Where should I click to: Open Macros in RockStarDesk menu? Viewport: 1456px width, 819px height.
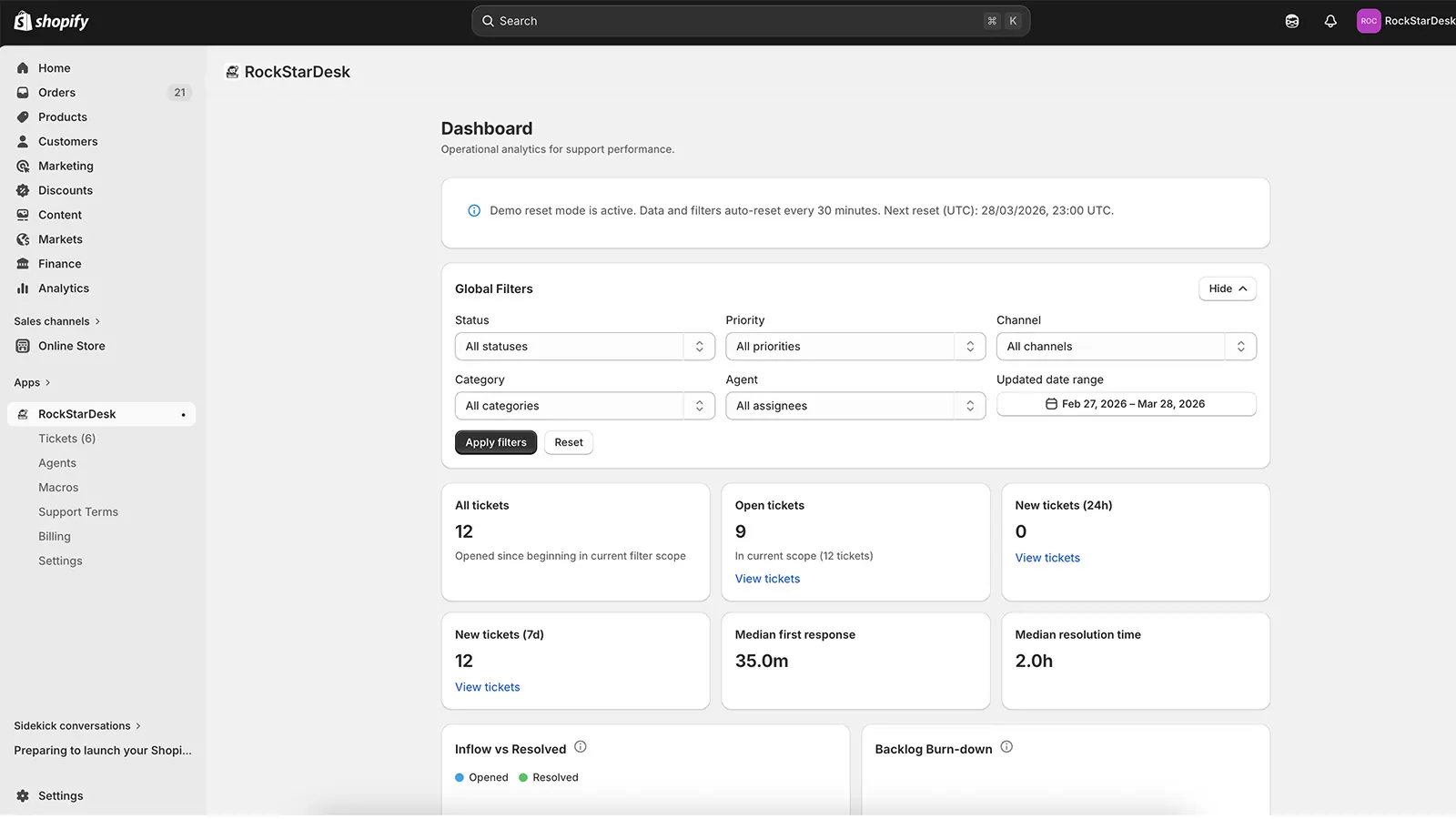pyautogui.click(x=58, y=488)
